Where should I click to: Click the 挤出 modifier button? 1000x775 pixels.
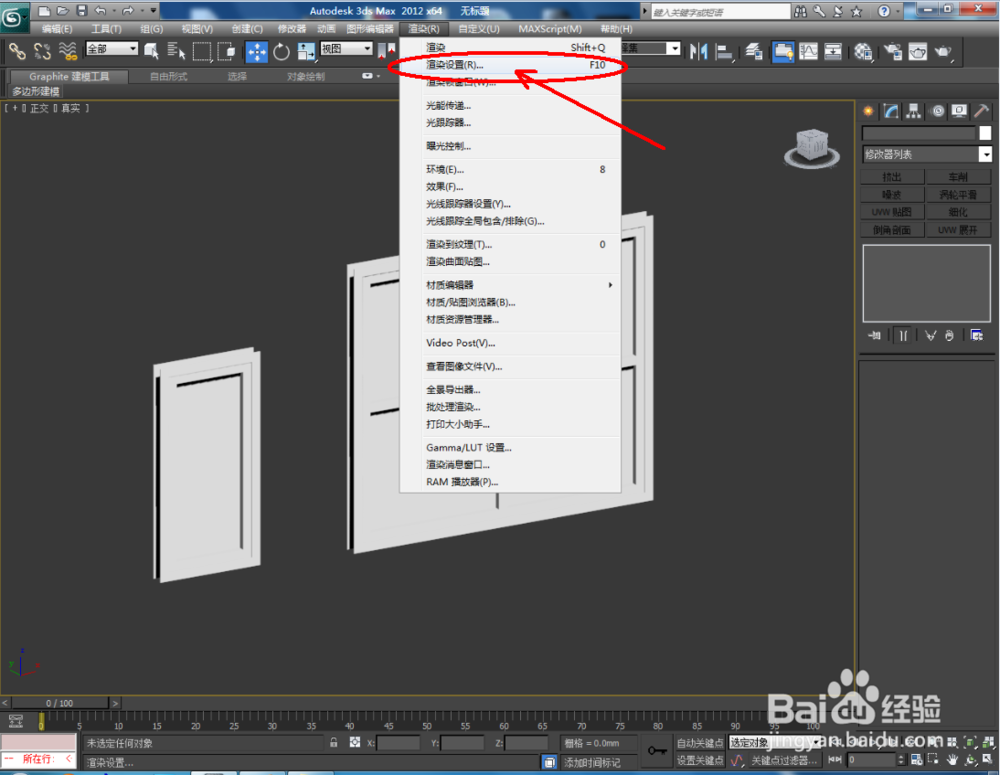[x=892, y=177]
